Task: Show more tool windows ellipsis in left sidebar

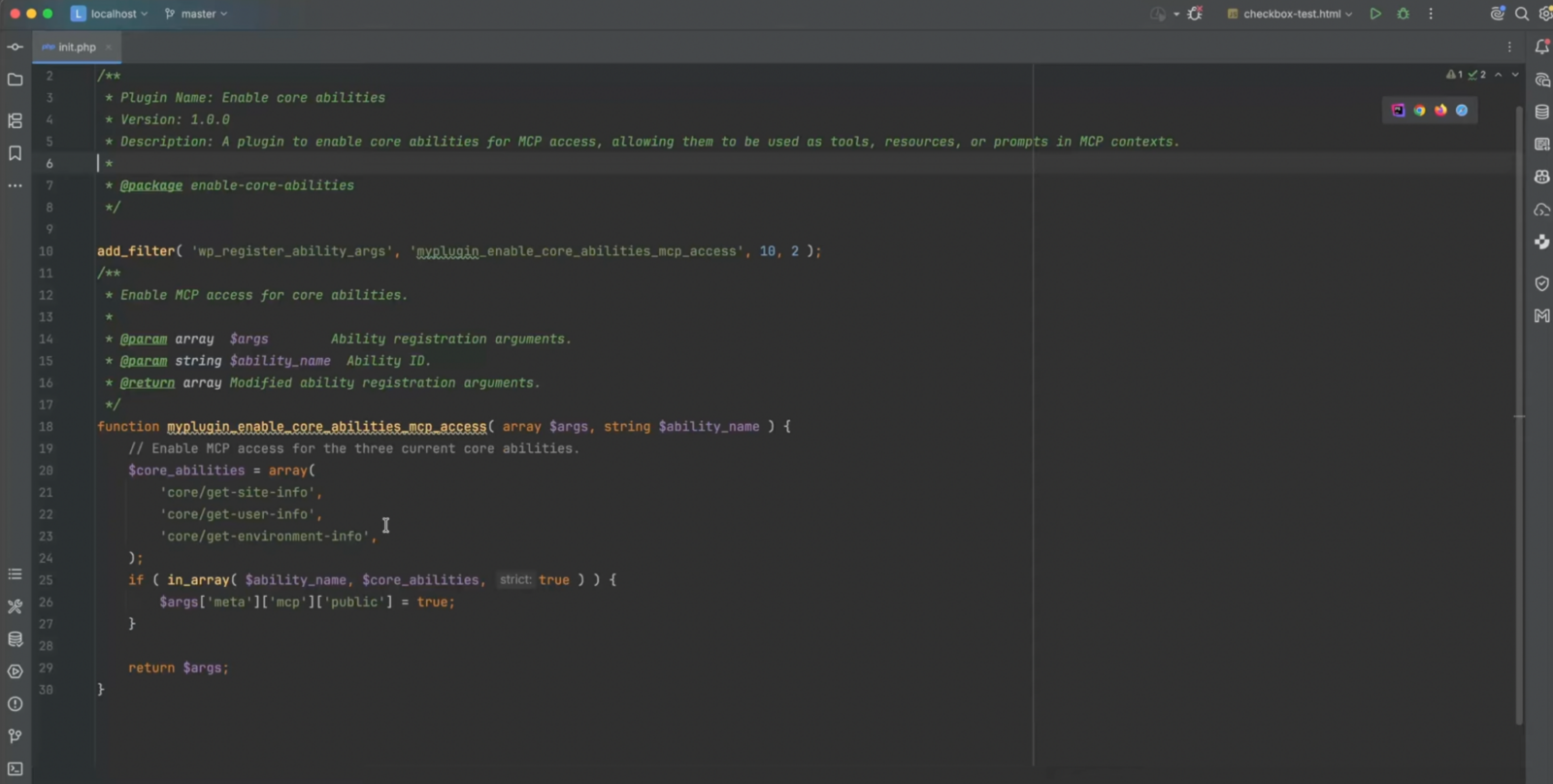Action: click(15, 185)
